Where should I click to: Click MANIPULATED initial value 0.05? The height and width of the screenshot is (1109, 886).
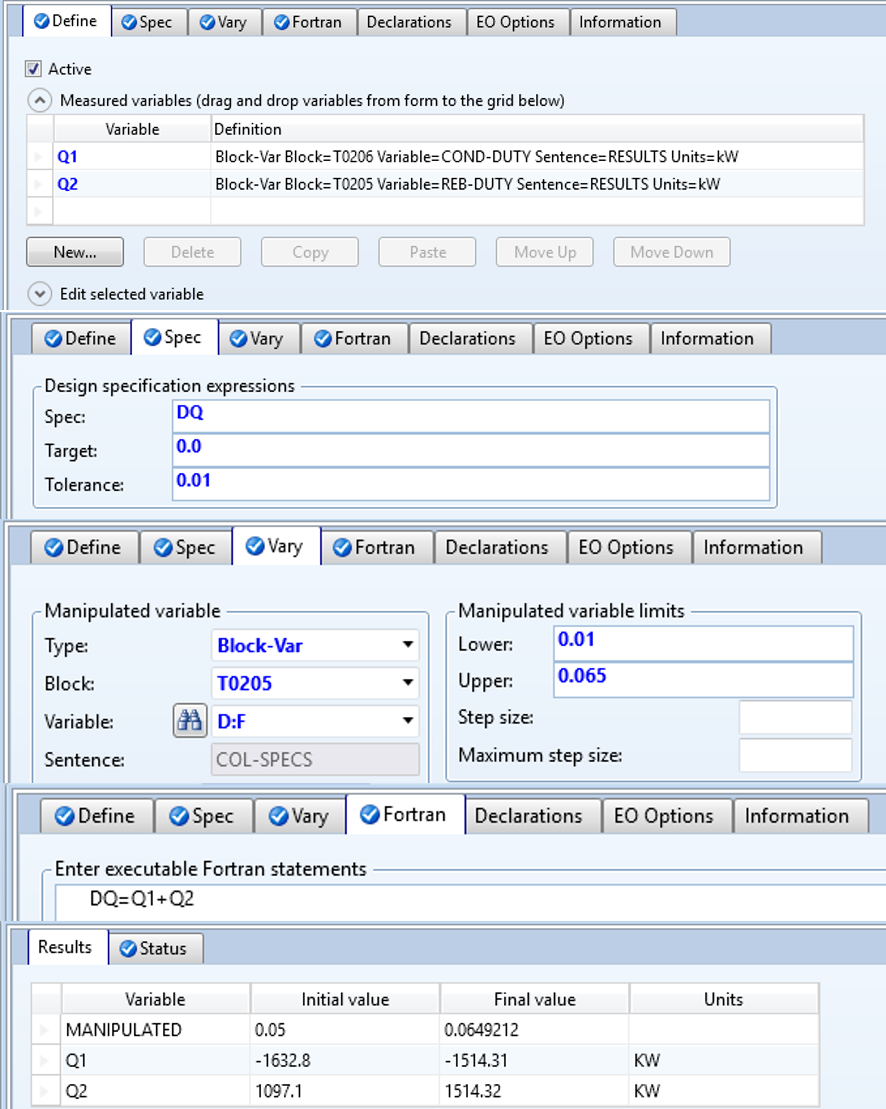345,1030
